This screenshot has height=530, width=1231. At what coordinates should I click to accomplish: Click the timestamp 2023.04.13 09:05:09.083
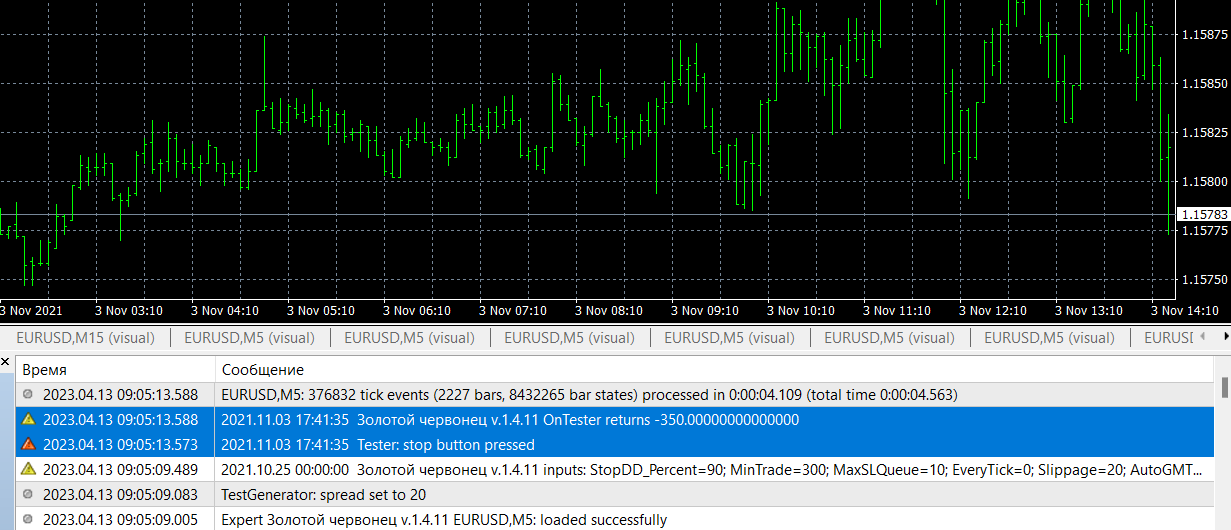[120, 495]
